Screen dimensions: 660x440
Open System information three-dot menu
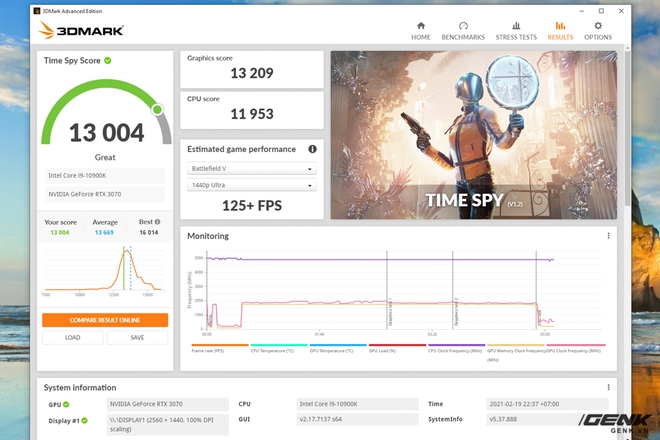[x=608, y=387]
